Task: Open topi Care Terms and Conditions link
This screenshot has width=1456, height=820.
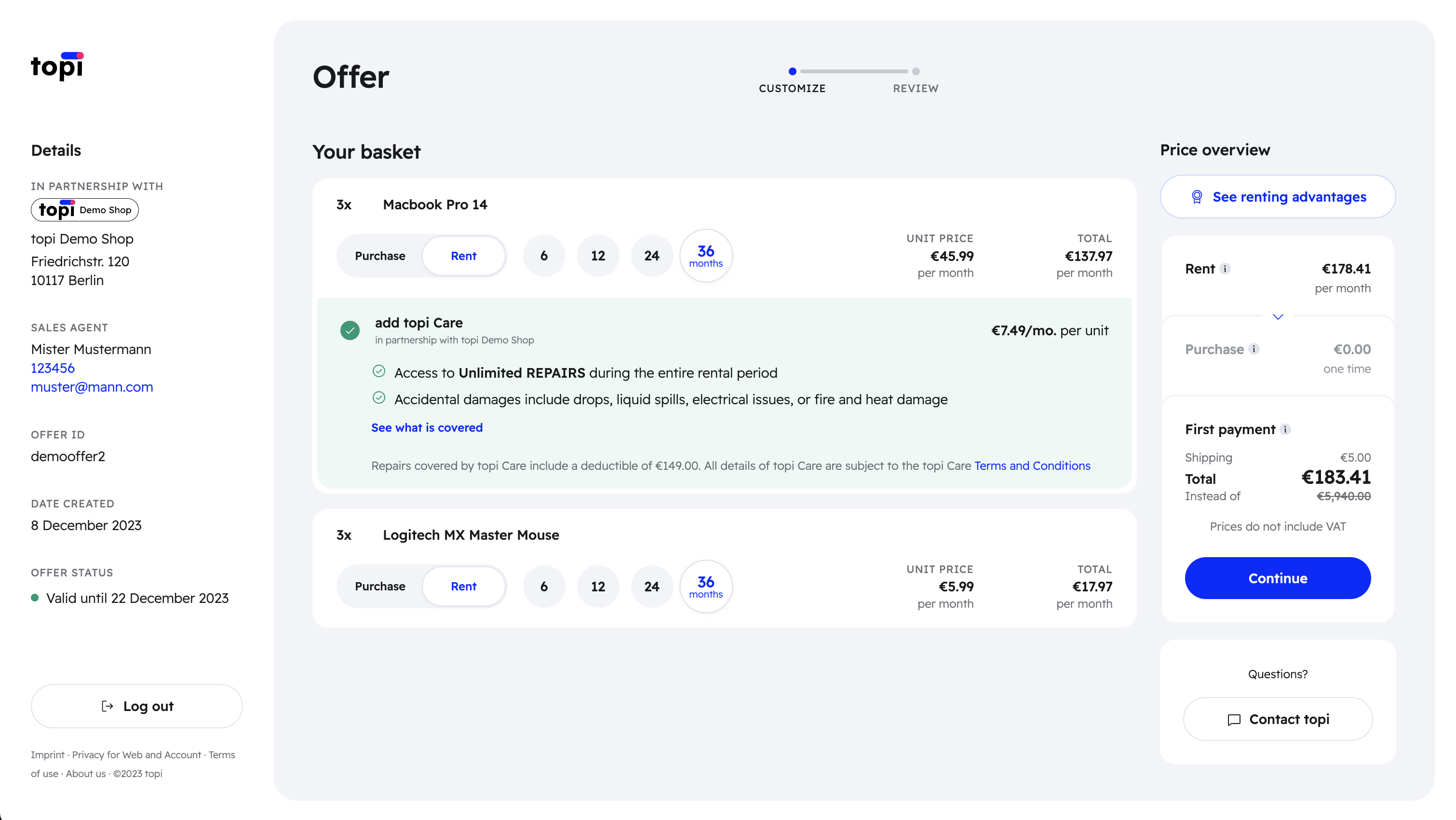Action: pos(1032,466)
